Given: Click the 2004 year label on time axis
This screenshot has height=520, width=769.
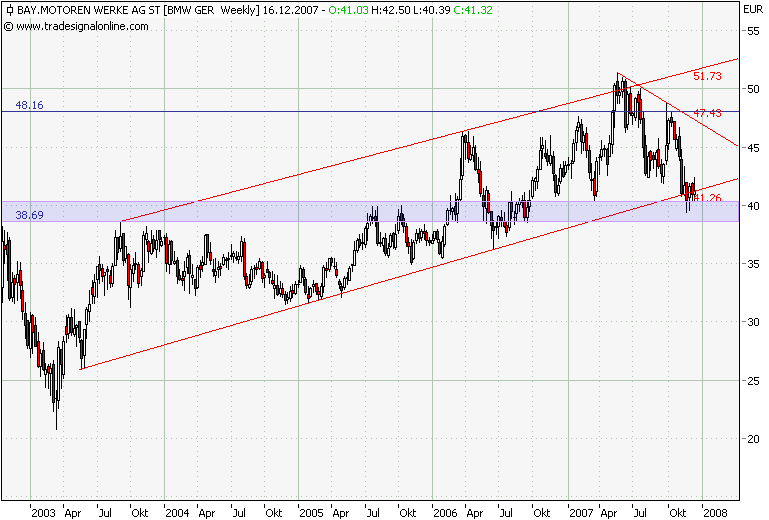Looking at the screenshot, I should coord(177,513).
